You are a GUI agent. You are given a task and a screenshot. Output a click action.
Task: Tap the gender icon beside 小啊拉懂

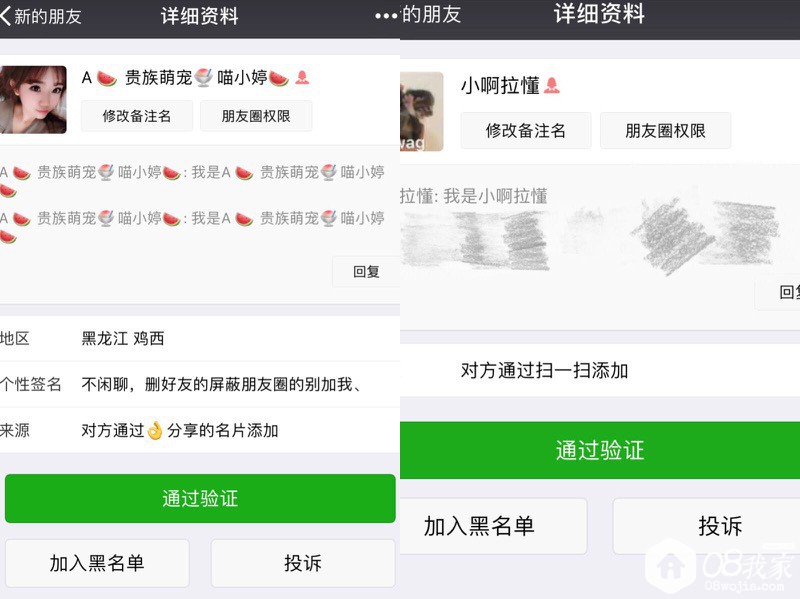[x=552, y=85]
